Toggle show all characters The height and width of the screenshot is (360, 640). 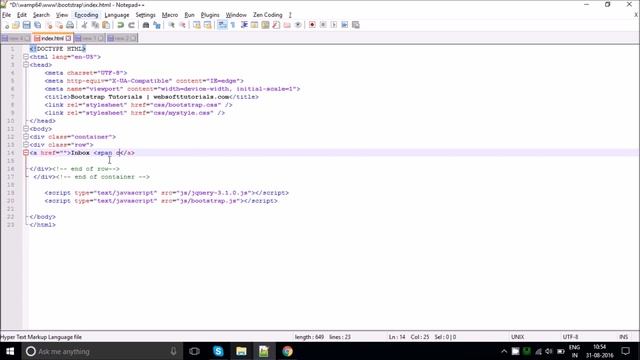click(233, 25)
